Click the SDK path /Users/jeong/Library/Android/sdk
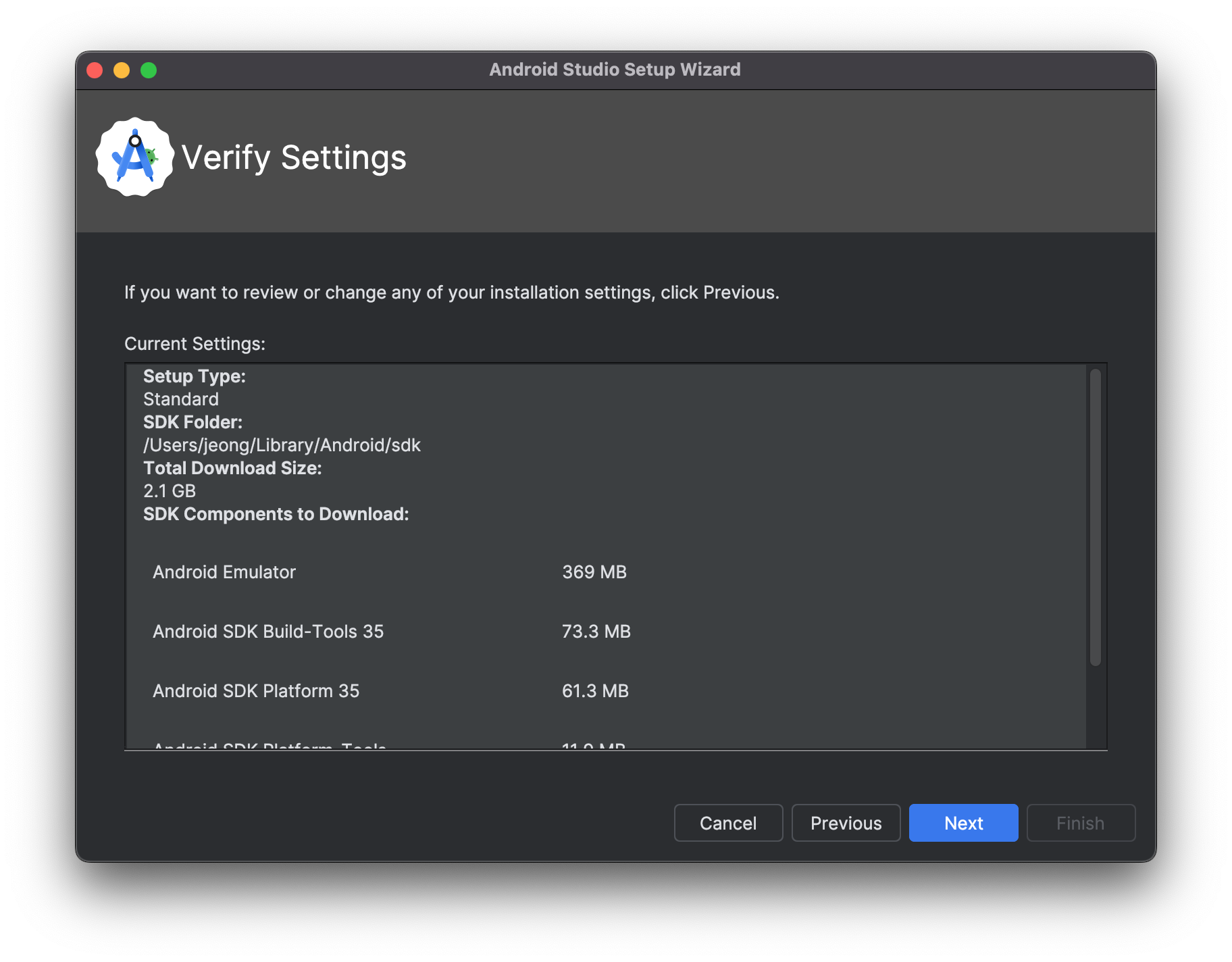Image resolution: width=1232 pixels, height=962 pixels. point(282,445)
